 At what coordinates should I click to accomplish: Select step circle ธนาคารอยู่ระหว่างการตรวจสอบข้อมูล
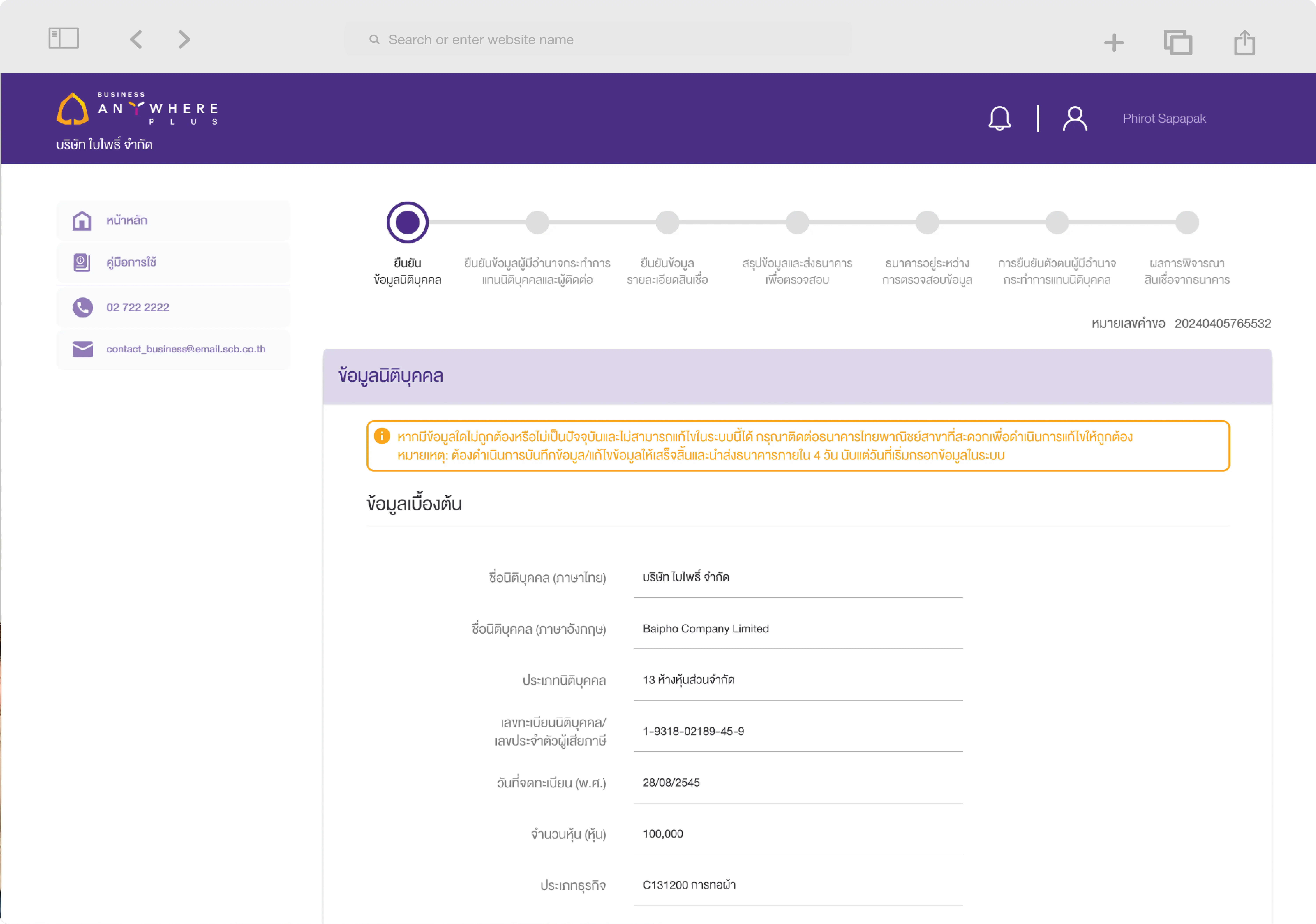coord(927,222)
